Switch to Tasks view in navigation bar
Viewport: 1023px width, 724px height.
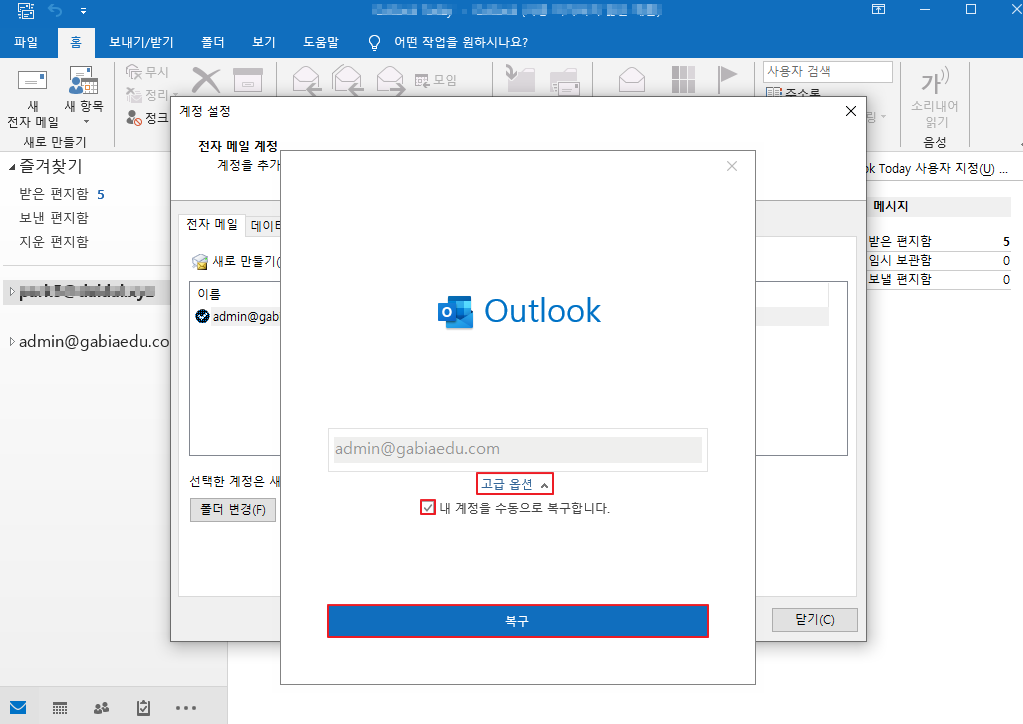click(144, 708)
